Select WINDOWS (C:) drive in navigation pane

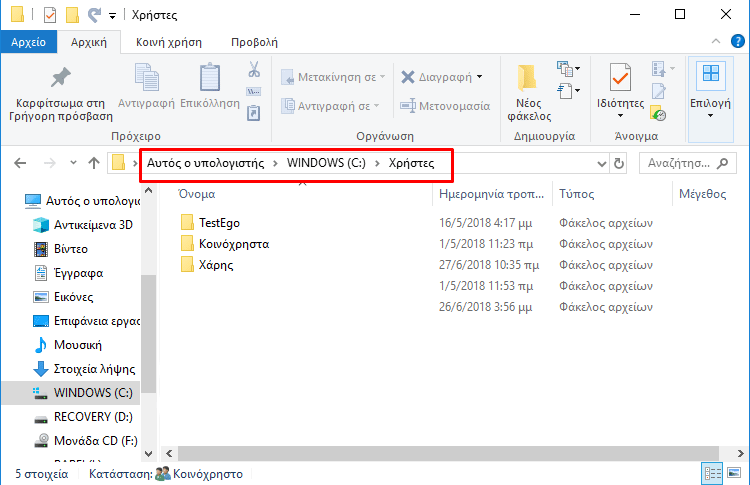pos(71,393)
